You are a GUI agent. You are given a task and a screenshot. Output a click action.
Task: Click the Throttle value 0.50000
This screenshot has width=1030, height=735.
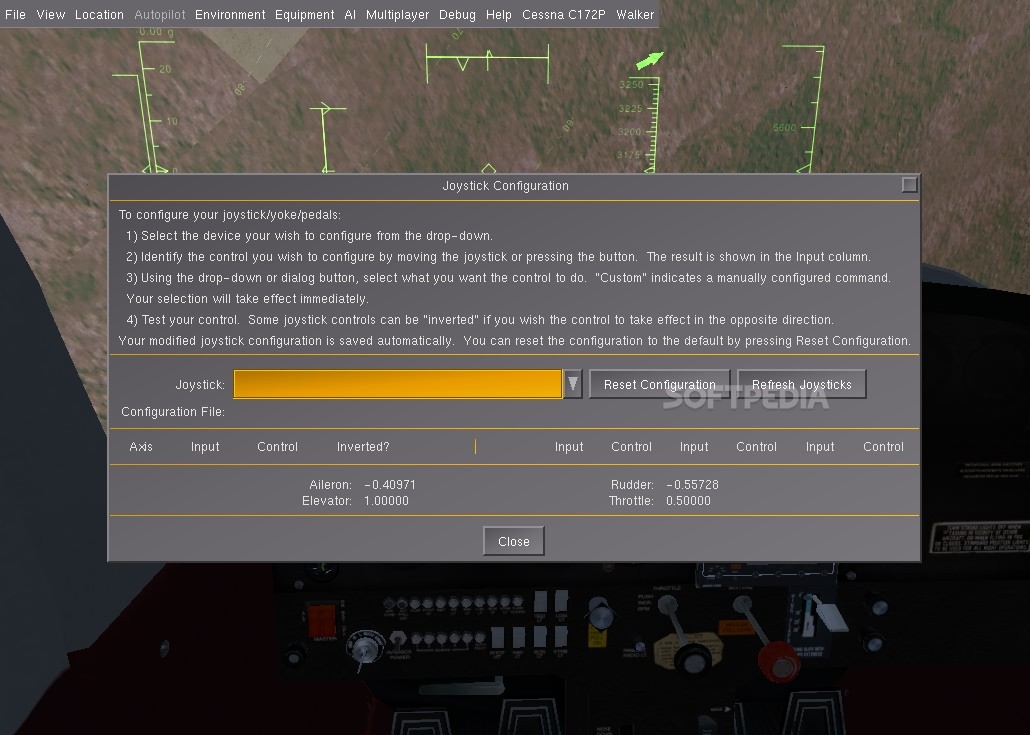click(x=688, y=501)
